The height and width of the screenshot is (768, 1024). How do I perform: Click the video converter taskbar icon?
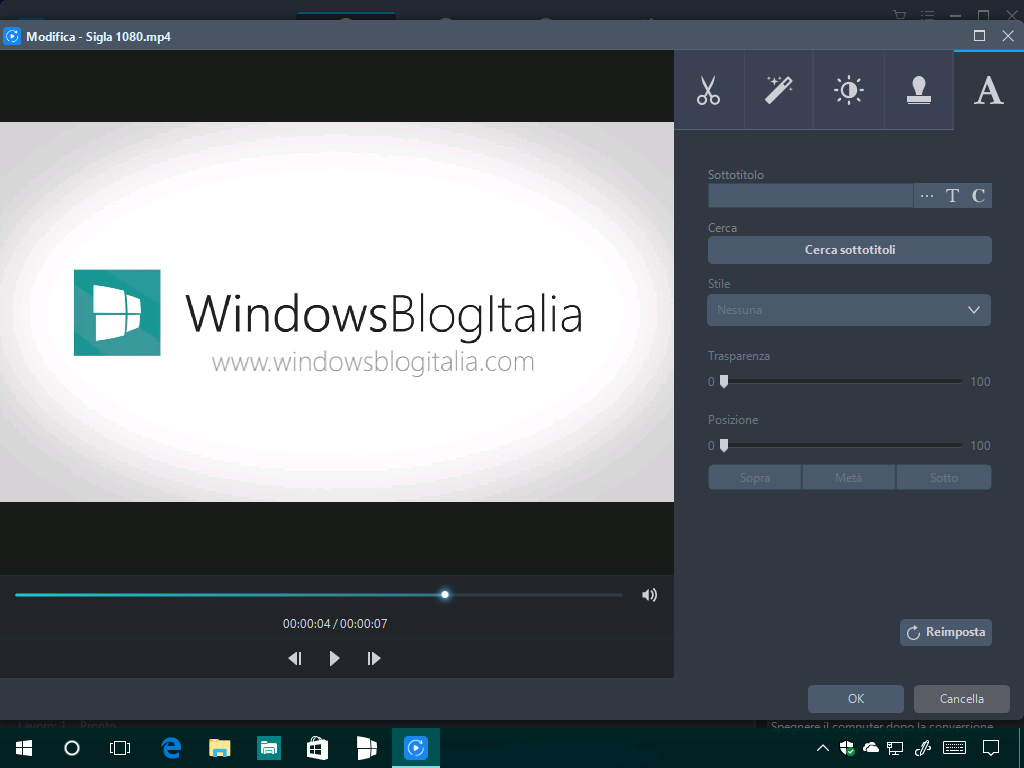(415, 748)
